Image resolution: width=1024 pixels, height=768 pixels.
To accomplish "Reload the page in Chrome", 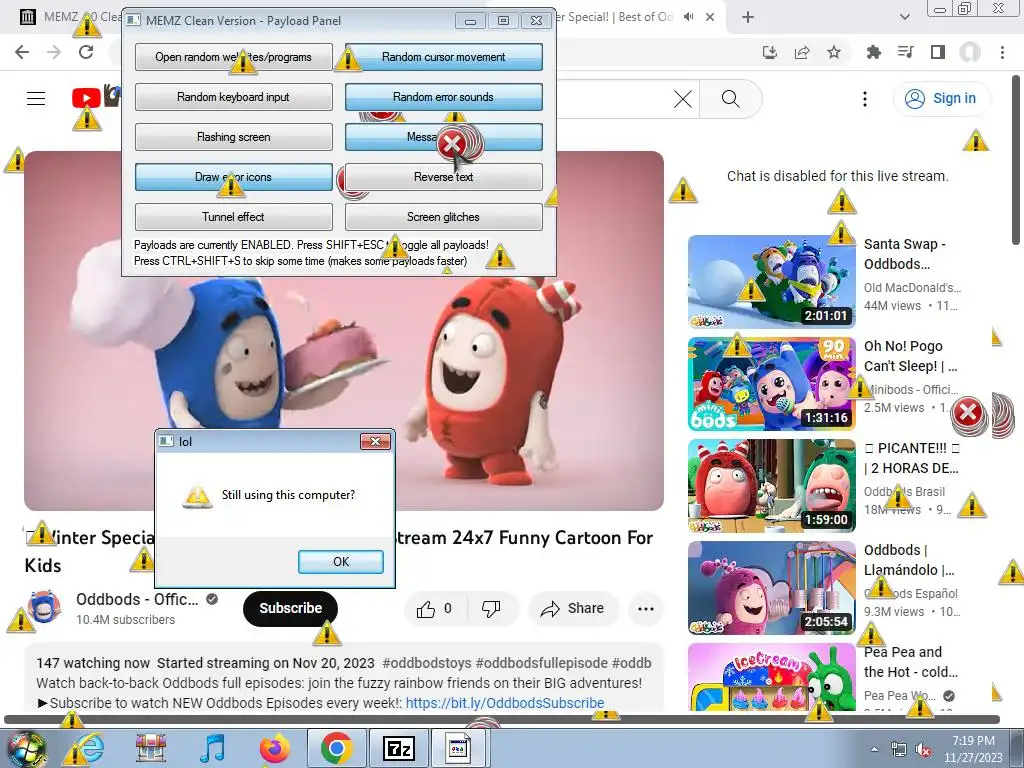I will point(86,52).
